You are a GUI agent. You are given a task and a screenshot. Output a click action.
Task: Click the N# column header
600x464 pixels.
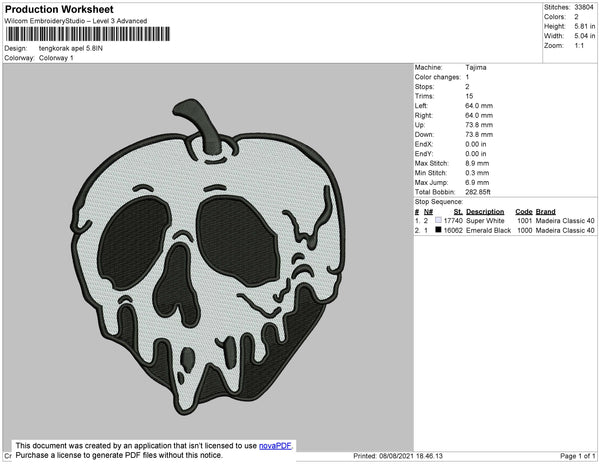click(x=428, y=212)
